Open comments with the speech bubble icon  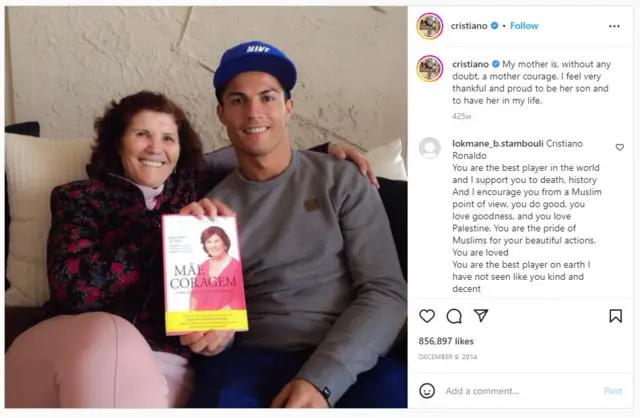[454, 316]
